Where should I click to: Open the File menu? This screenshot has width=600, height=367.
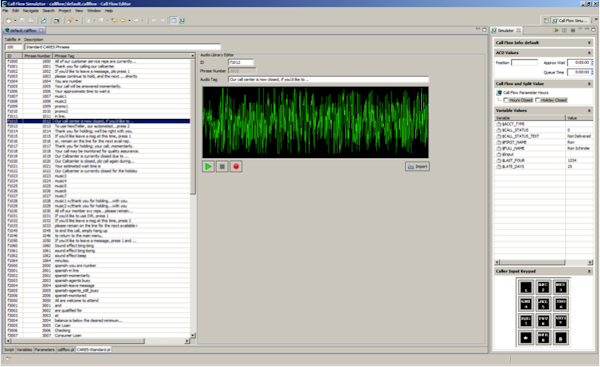5,11
